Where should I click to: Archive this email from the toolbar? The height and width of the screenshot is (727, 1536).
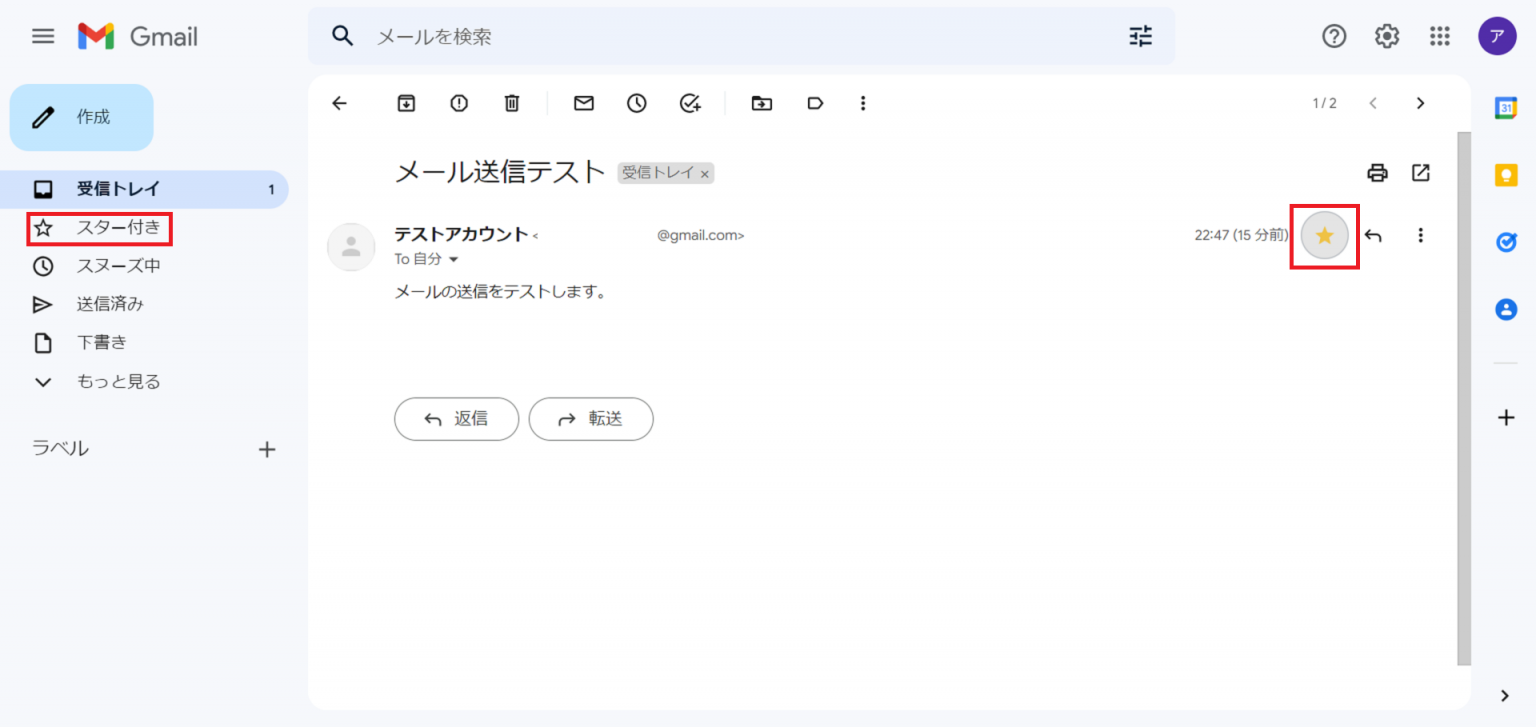tap(405, 103)
